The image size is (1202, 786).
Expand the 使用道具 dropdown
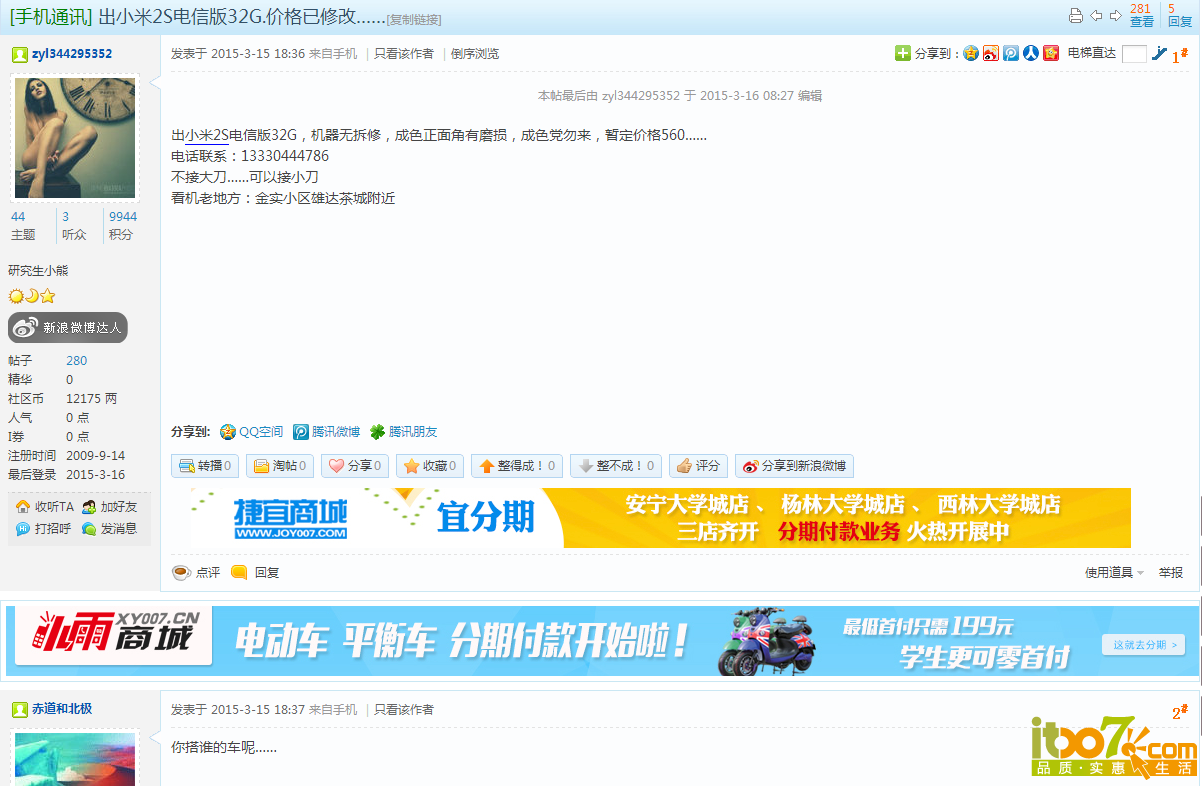pyautogui.click(x=1114, y=573)
